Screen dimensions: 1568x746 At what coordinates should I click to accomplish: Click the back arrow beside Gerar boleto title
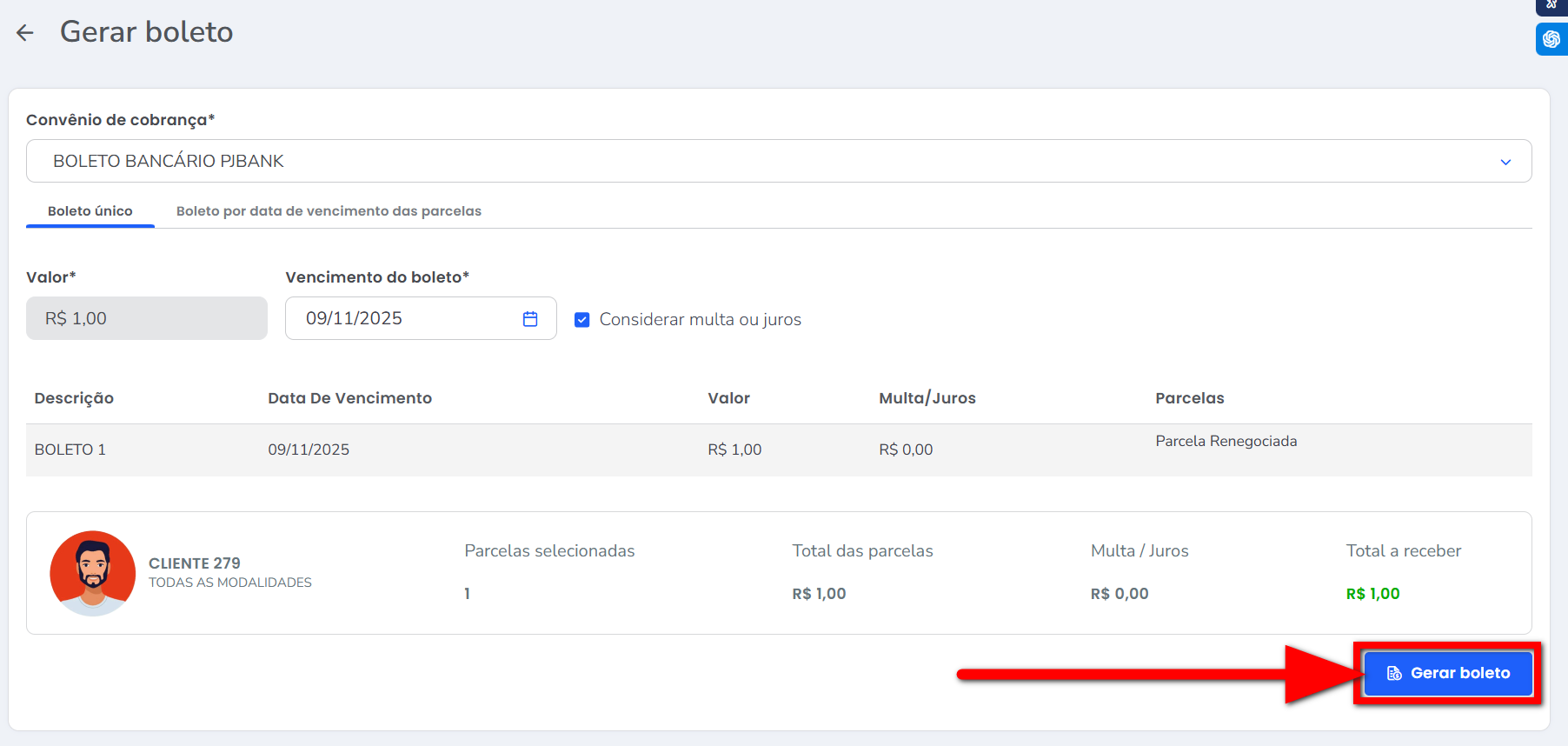(x=24, y=33)
